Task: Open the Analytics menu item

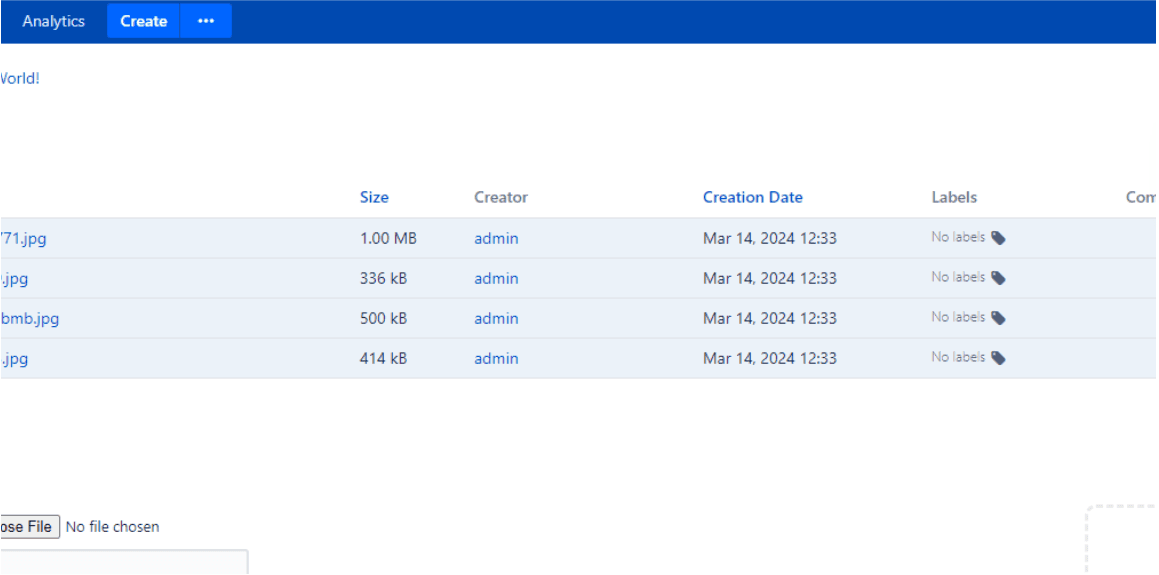Action: (54, 21)
